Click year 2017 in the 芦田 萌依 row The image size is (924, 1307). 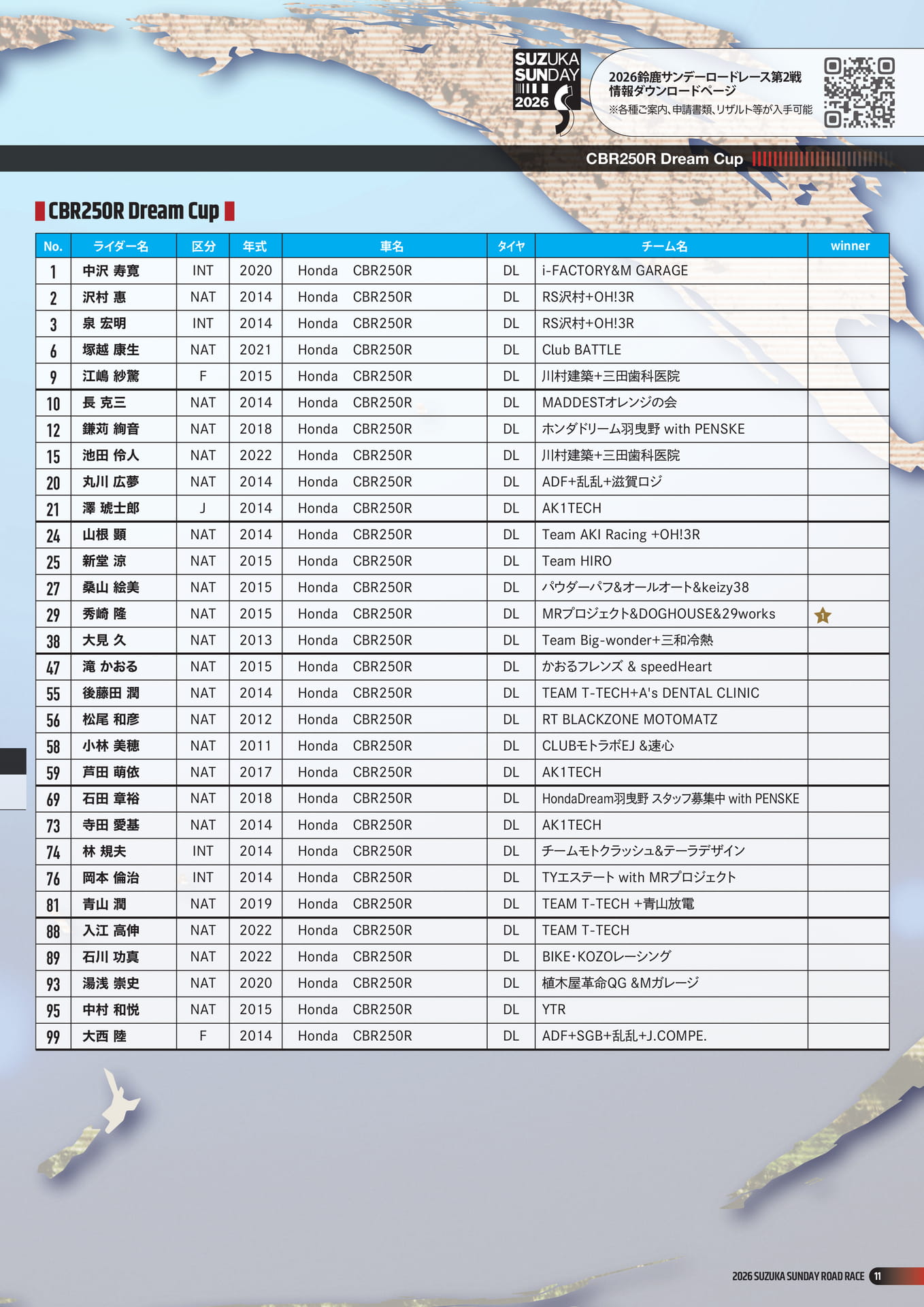coord(255,773)
